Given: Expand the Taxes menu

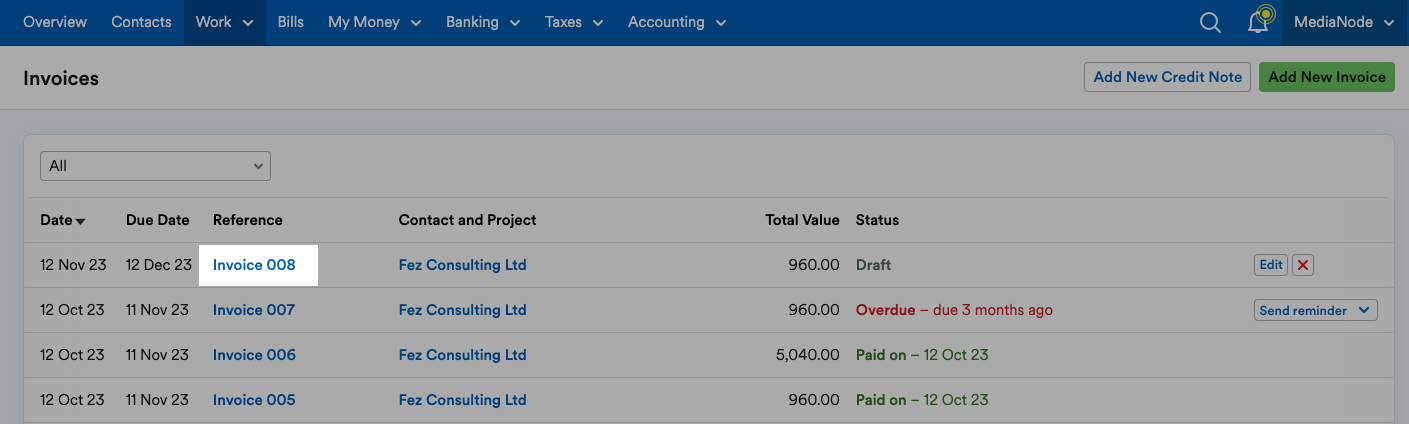Looking at the screenshot, I should tap(574, 22).
